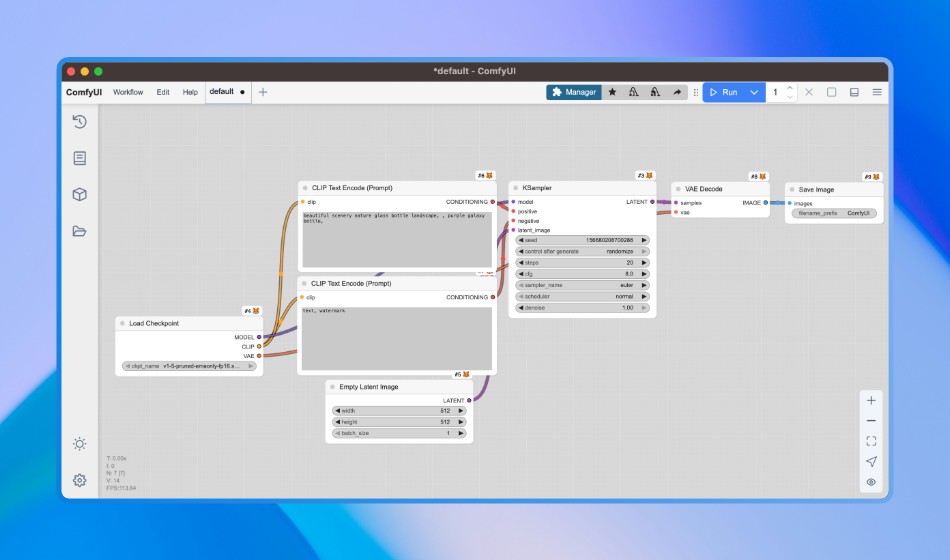Viewport: 950px width, 560px height.
Task: Collapse the KSampler node via its dot
Action: (516, 188)
